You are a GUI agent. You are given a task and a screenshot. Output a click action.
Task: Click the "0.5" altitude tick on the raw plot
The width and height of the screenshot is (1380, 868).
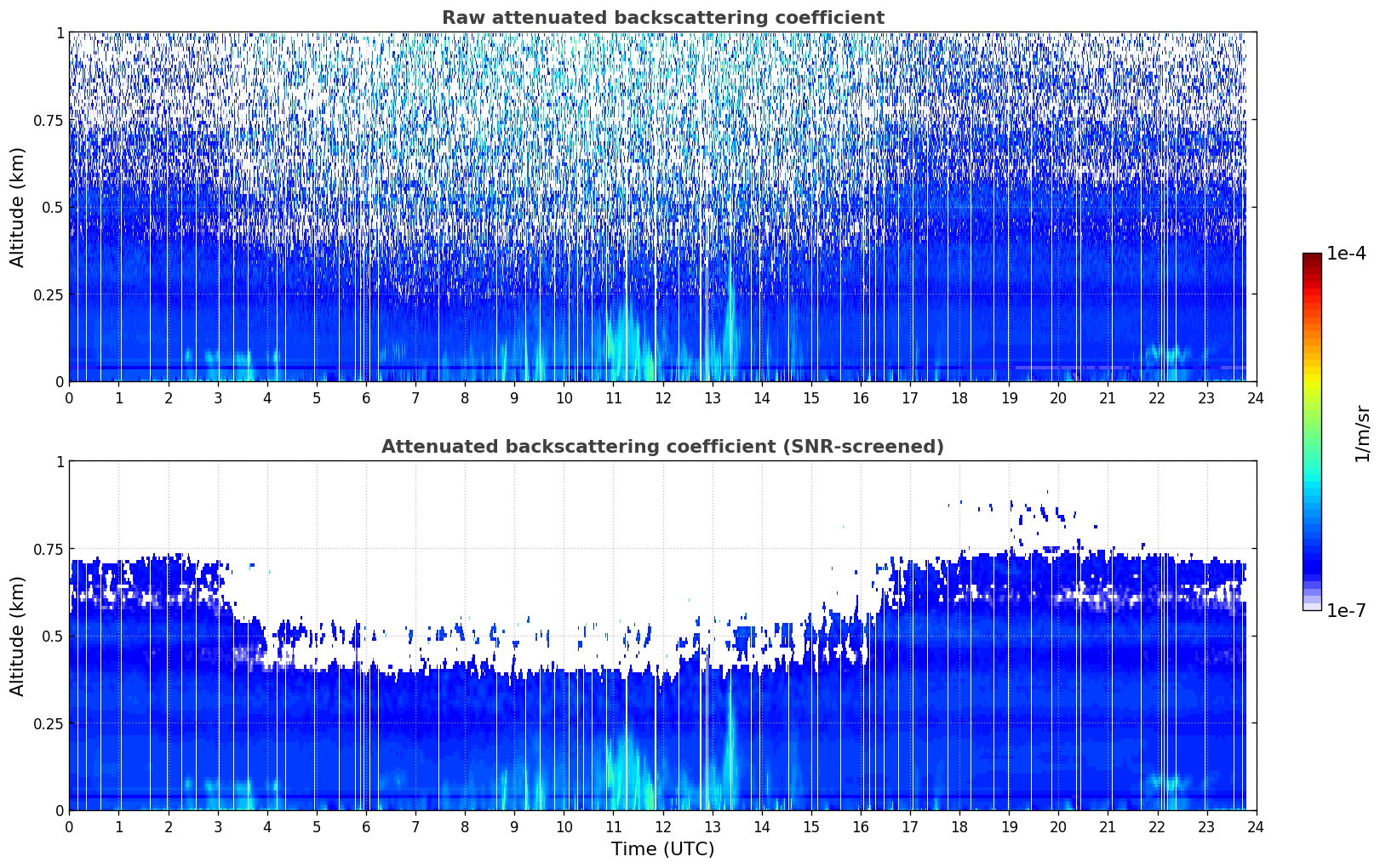tap(53, 208)
